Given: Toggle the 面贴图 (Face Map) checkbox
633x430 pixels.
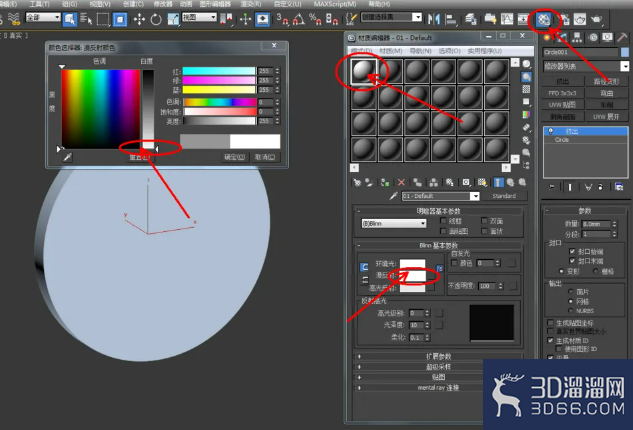Looking at the screenshot, I should 443,231.
